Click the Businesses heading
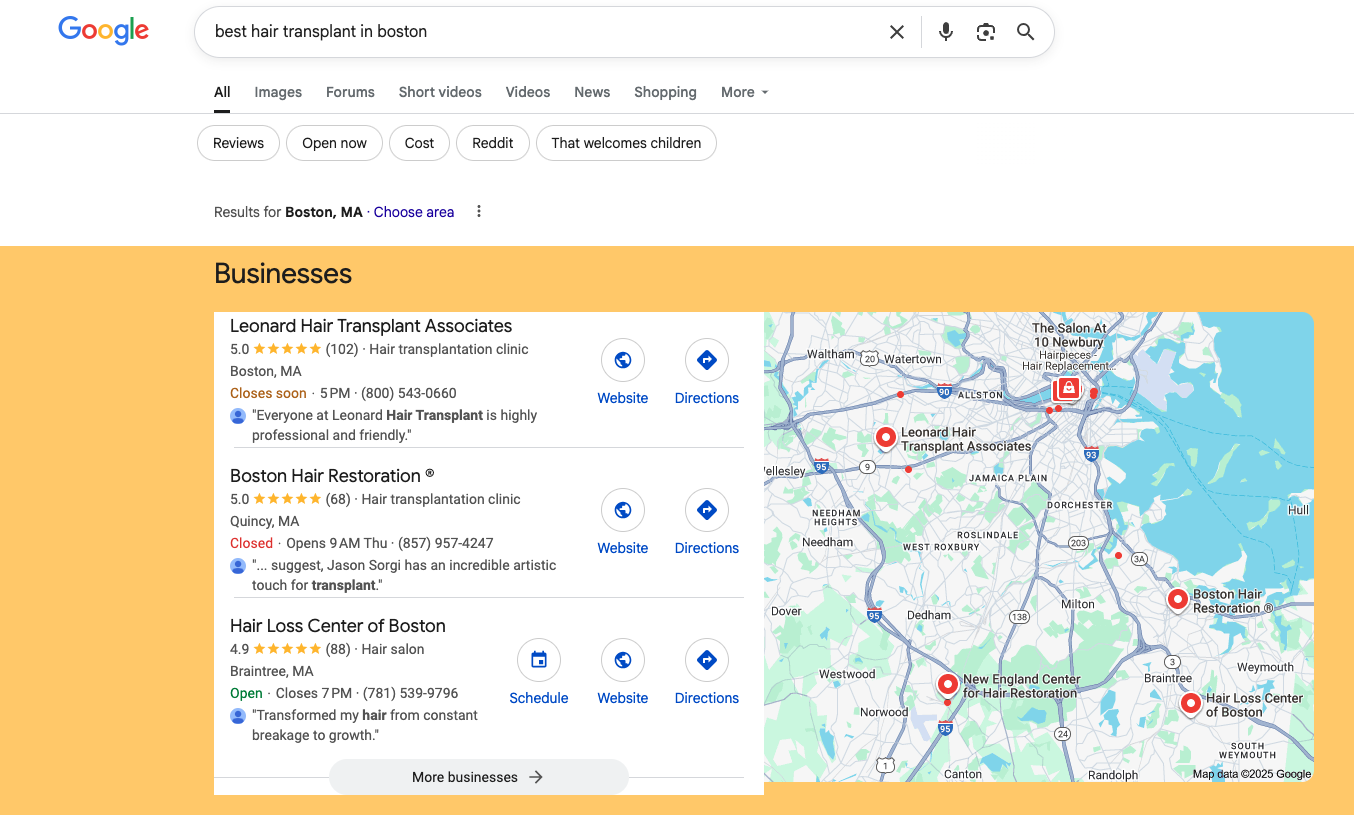 283,274
